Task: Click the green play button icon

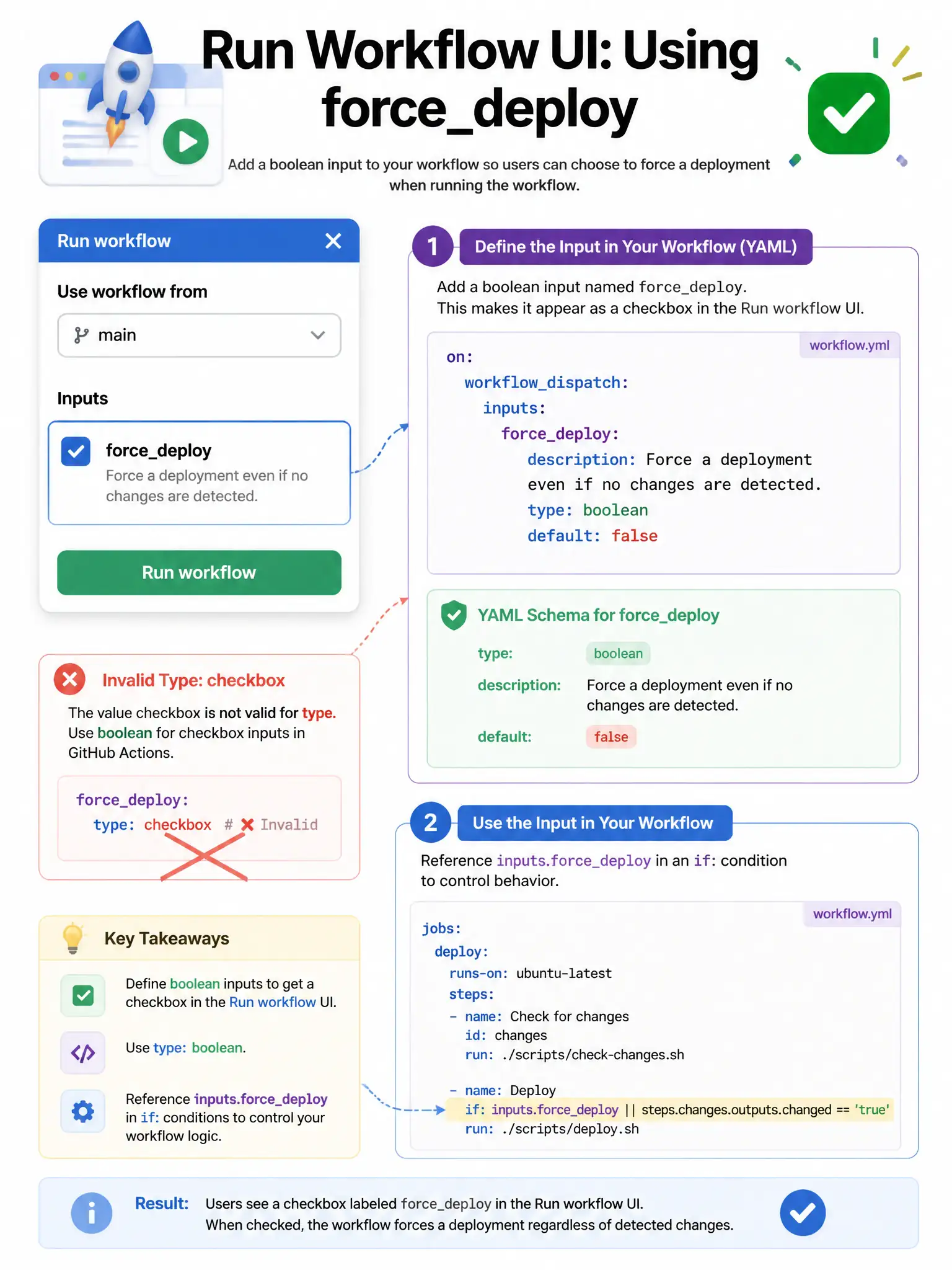Action: pos(186,141)
